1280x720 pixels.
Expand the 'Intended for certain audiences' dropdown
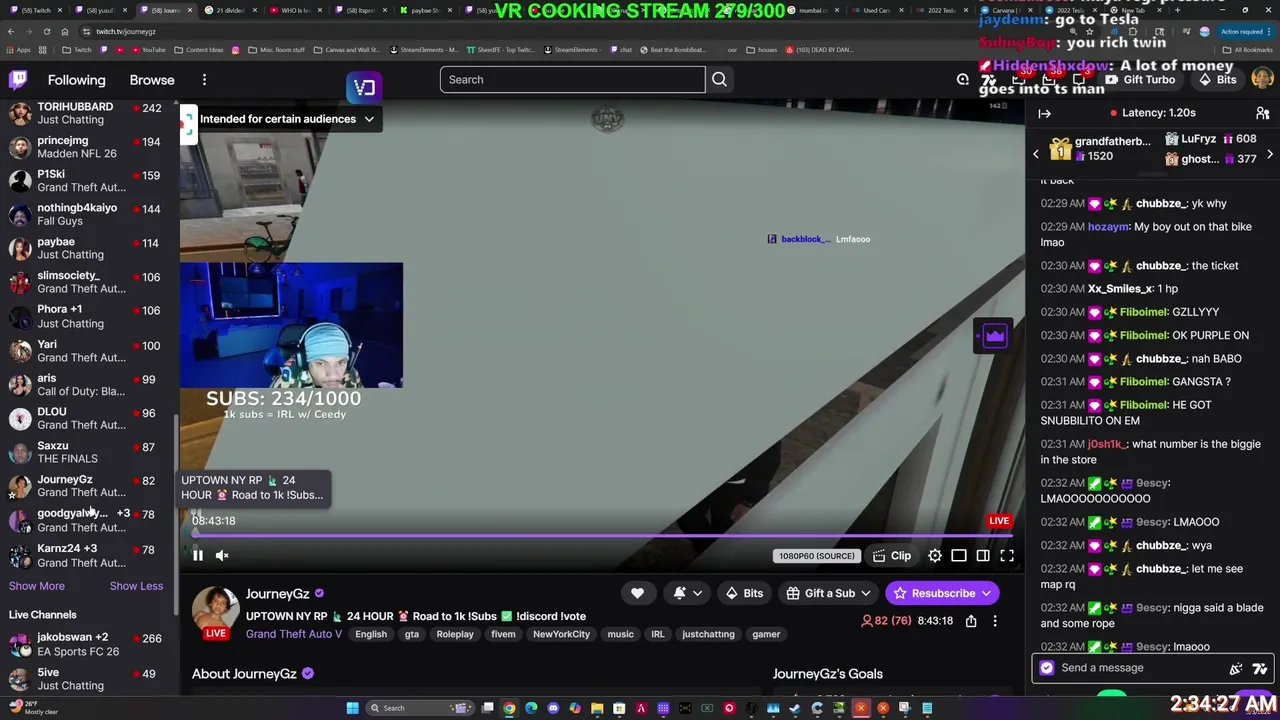287,119
